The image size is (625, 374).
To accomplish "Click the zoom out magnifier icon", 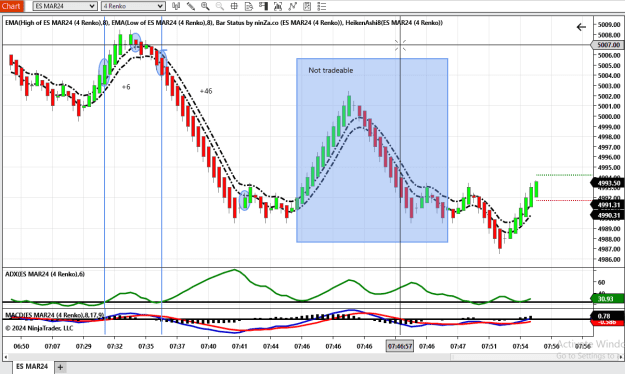I will (220, 6).
